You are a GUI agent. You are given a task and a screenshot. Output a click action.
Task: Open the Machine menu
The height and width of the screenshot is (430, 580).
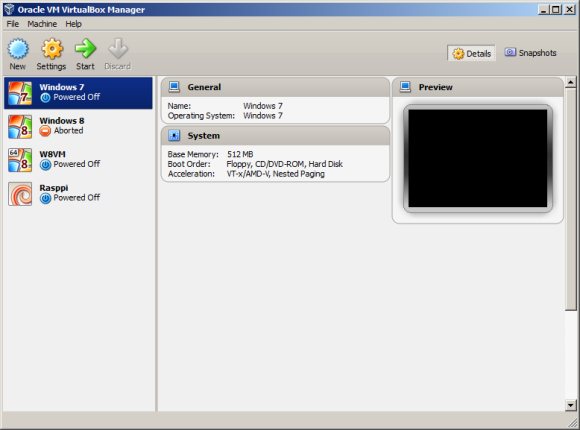(42, 24)
